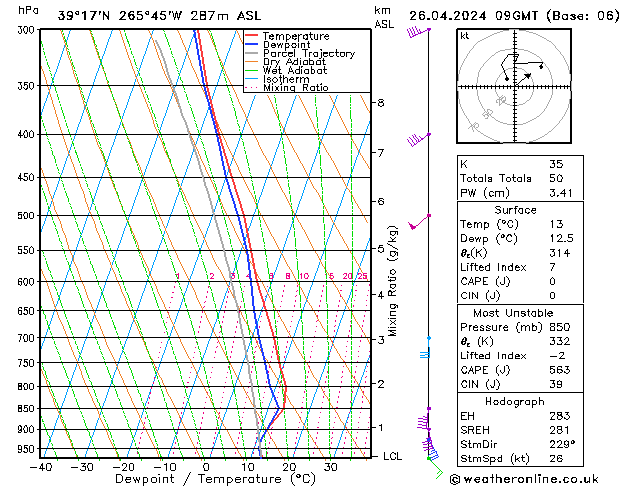Click the Hodograph table heading
Screen dimensions: 629x486
(x=514, y=400)
